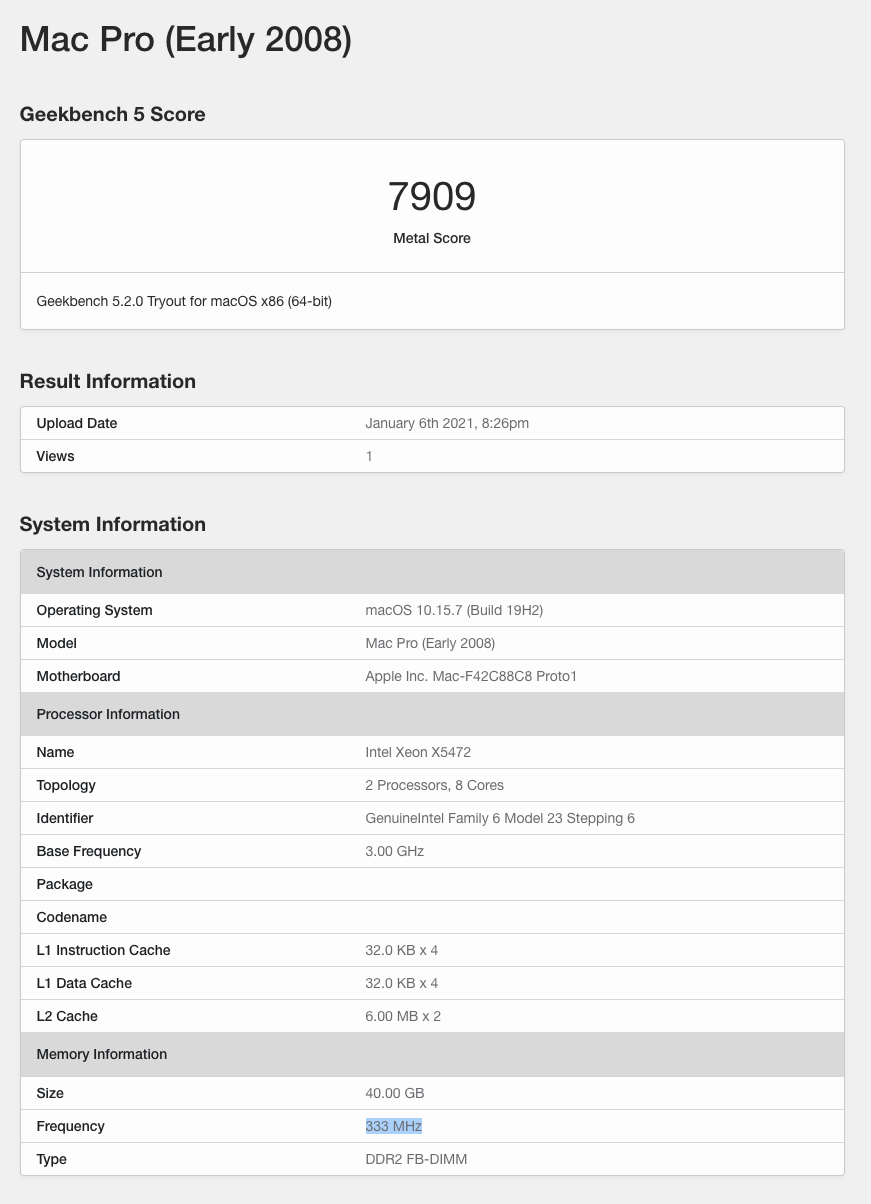Click the Model row label
Screen dimensions: 871x1204
coord(57,643)
